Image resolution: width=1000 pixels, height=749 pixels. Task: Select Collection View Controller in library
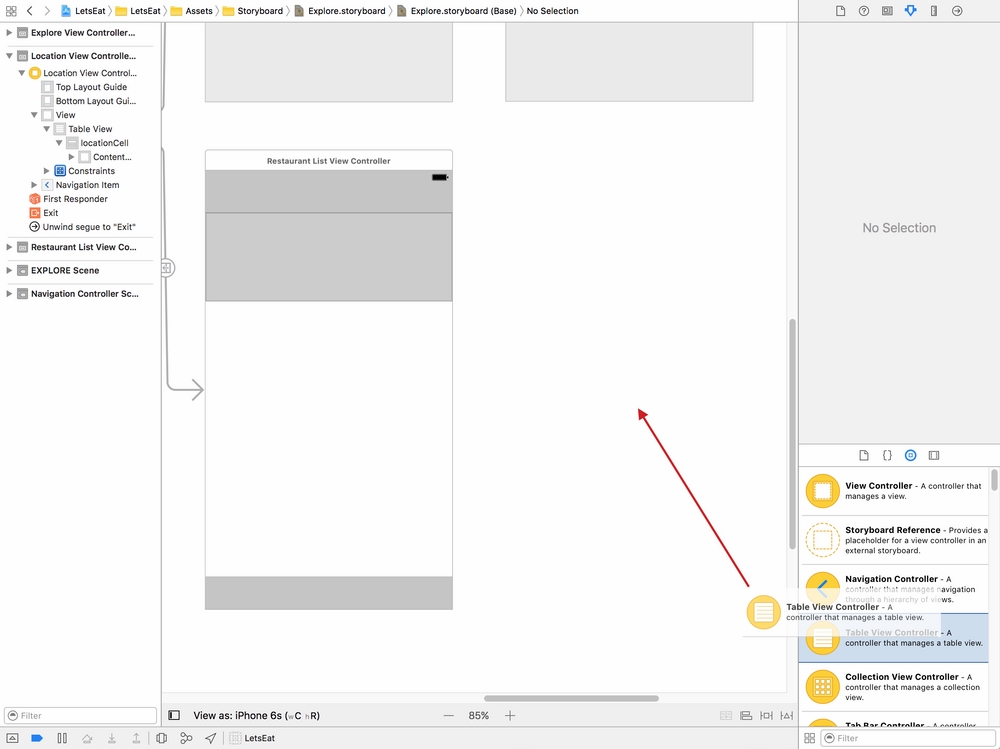click(x=894, y=687)
